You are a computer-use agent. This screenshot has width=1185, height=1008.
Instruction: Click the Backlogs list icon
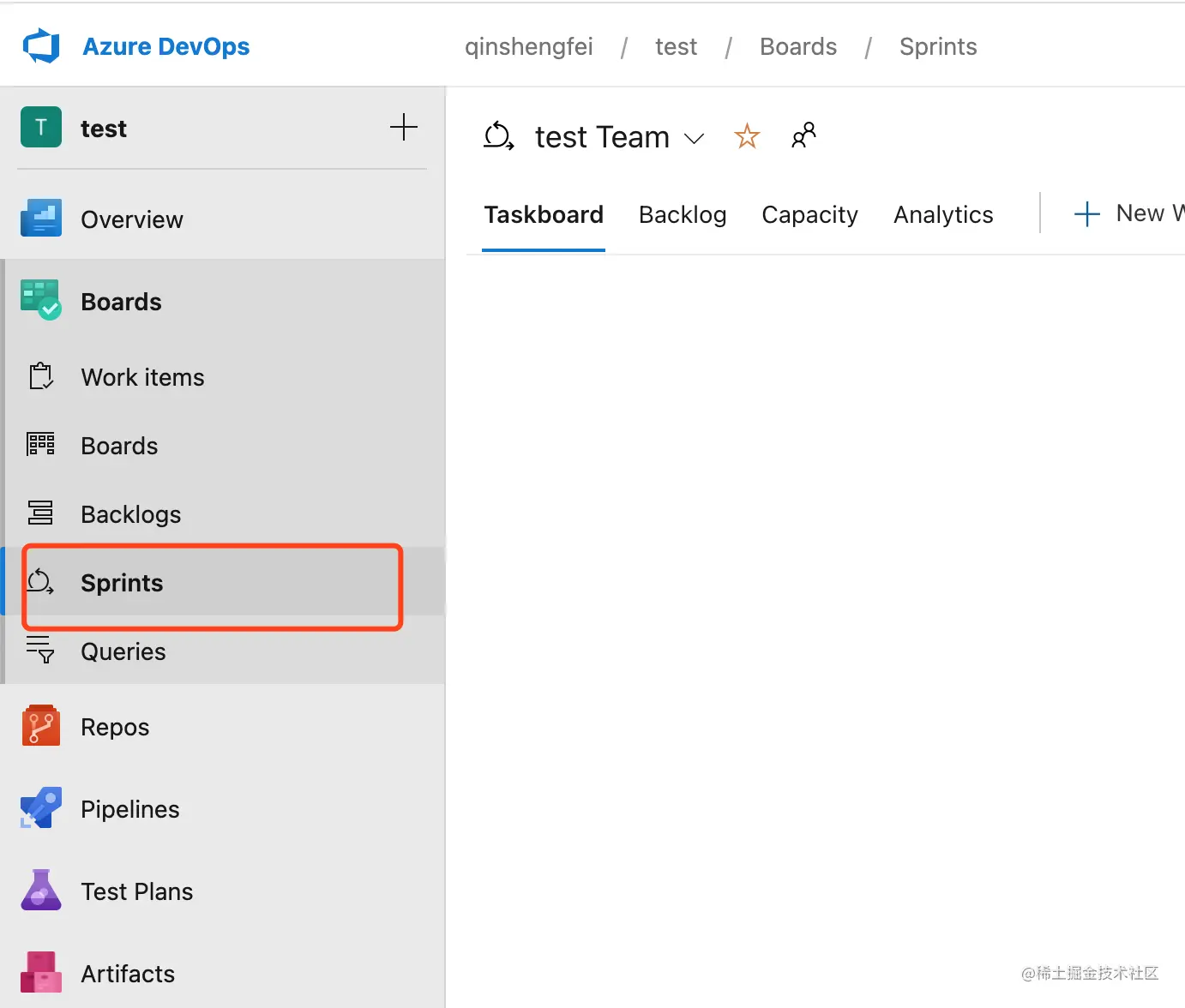40,513
